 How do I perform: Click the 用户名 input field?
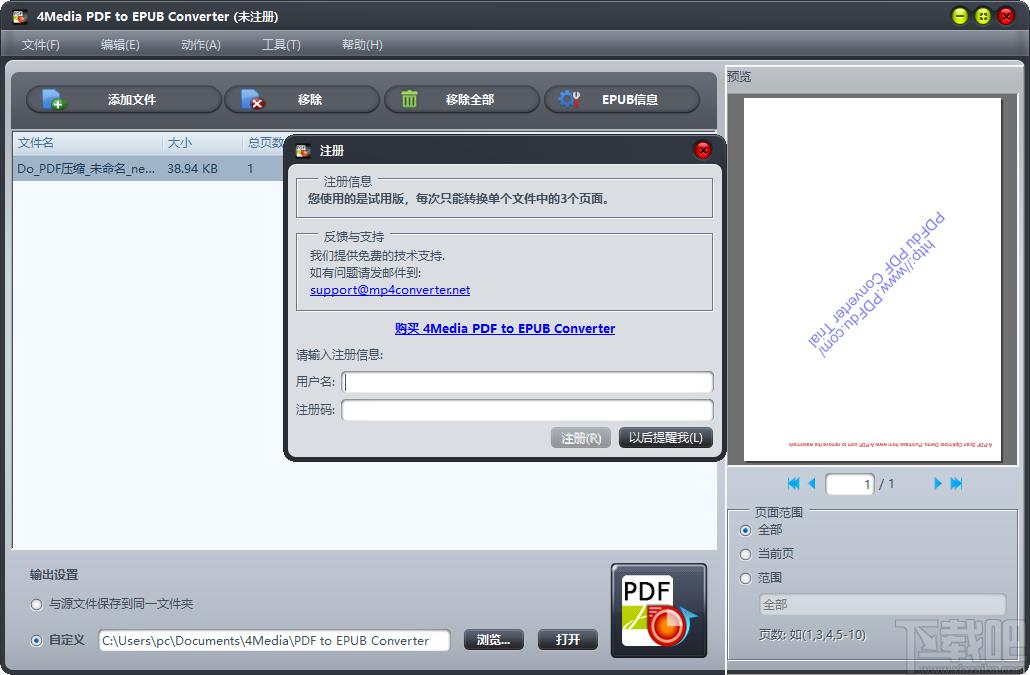coord(527,381)
